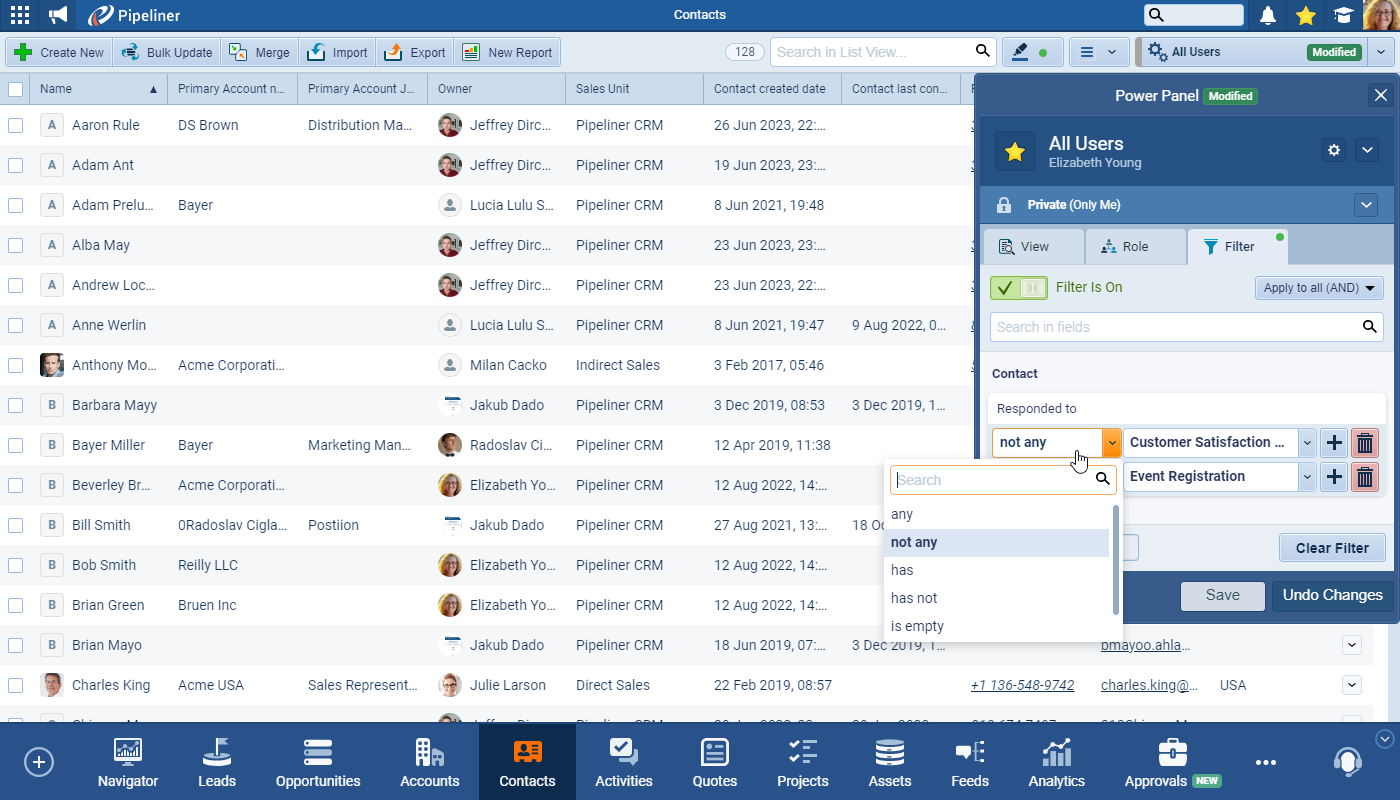Click the favorites star icon in header
This screenshot has width=1400, height=800.
pyautogui.click(x=1305, y=15)
